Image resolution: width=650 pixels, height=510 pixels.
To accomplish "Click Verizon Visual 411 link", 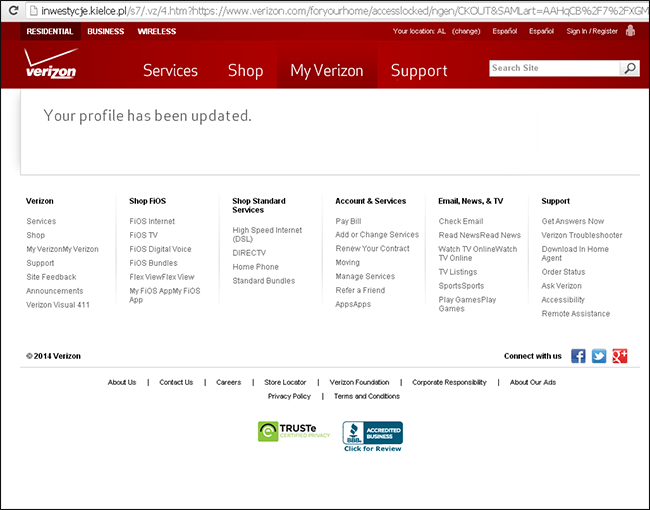I will pyautogui.click(x=58, y=305).
